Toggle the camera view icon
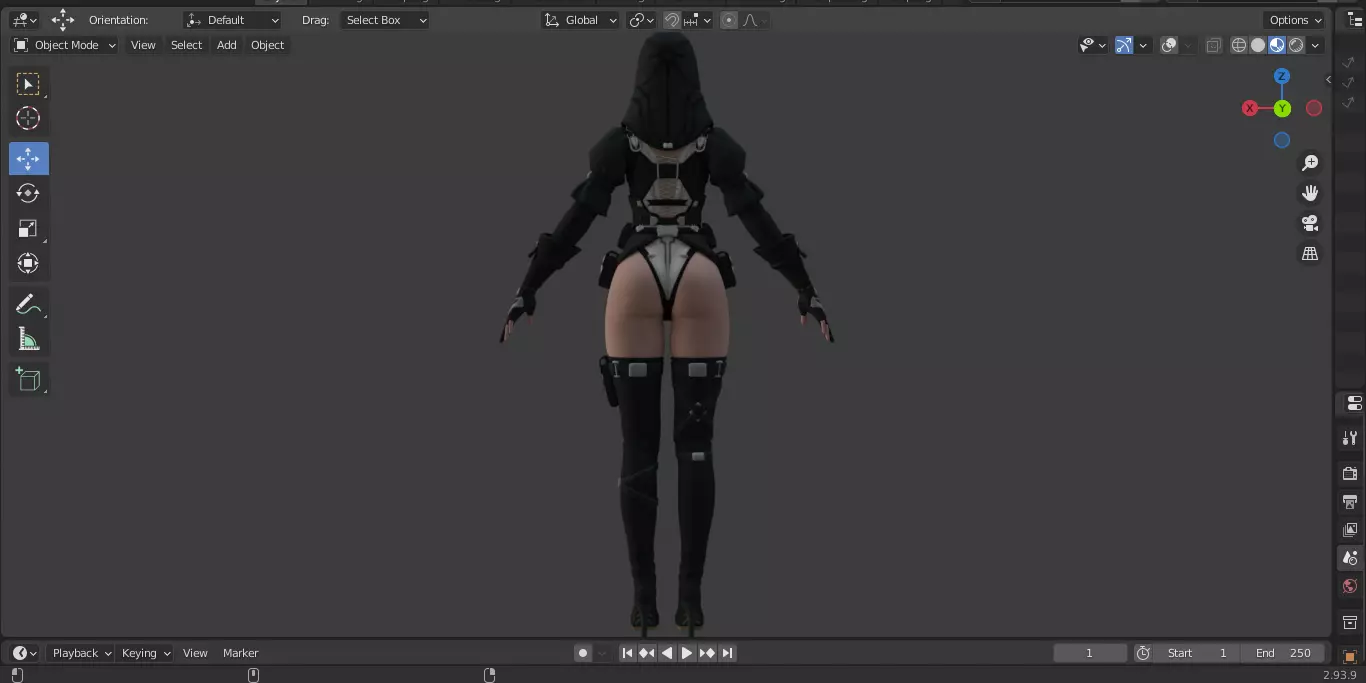Image resolution: width=1366 pixels, height=683 pixels. pyautogui.click(x=1310, y=223)
